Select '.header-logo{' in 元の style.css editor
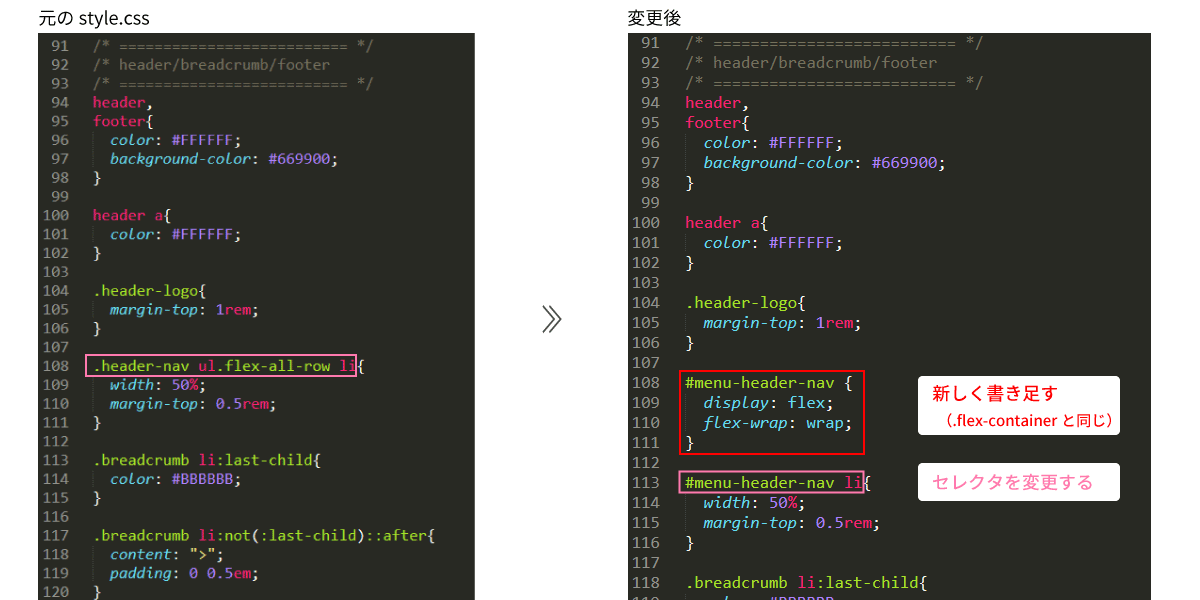 [x=148, y=291]
